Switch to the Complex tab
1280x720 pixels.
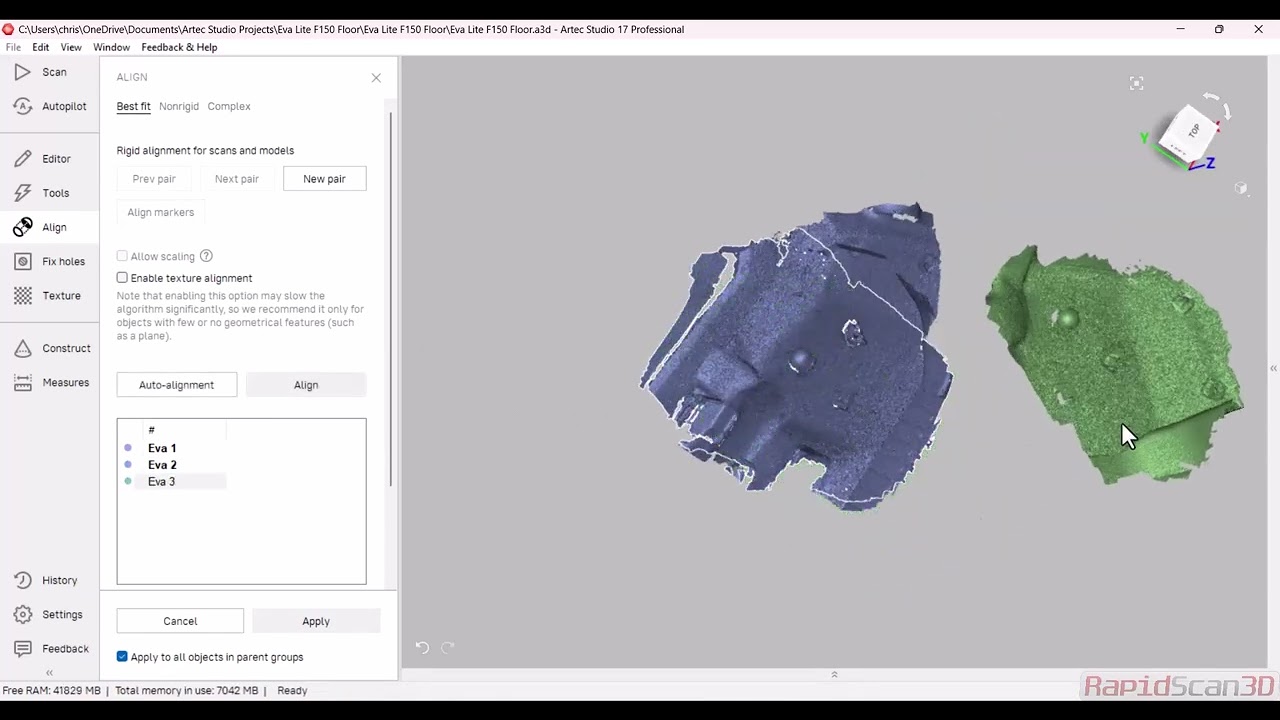229,106
